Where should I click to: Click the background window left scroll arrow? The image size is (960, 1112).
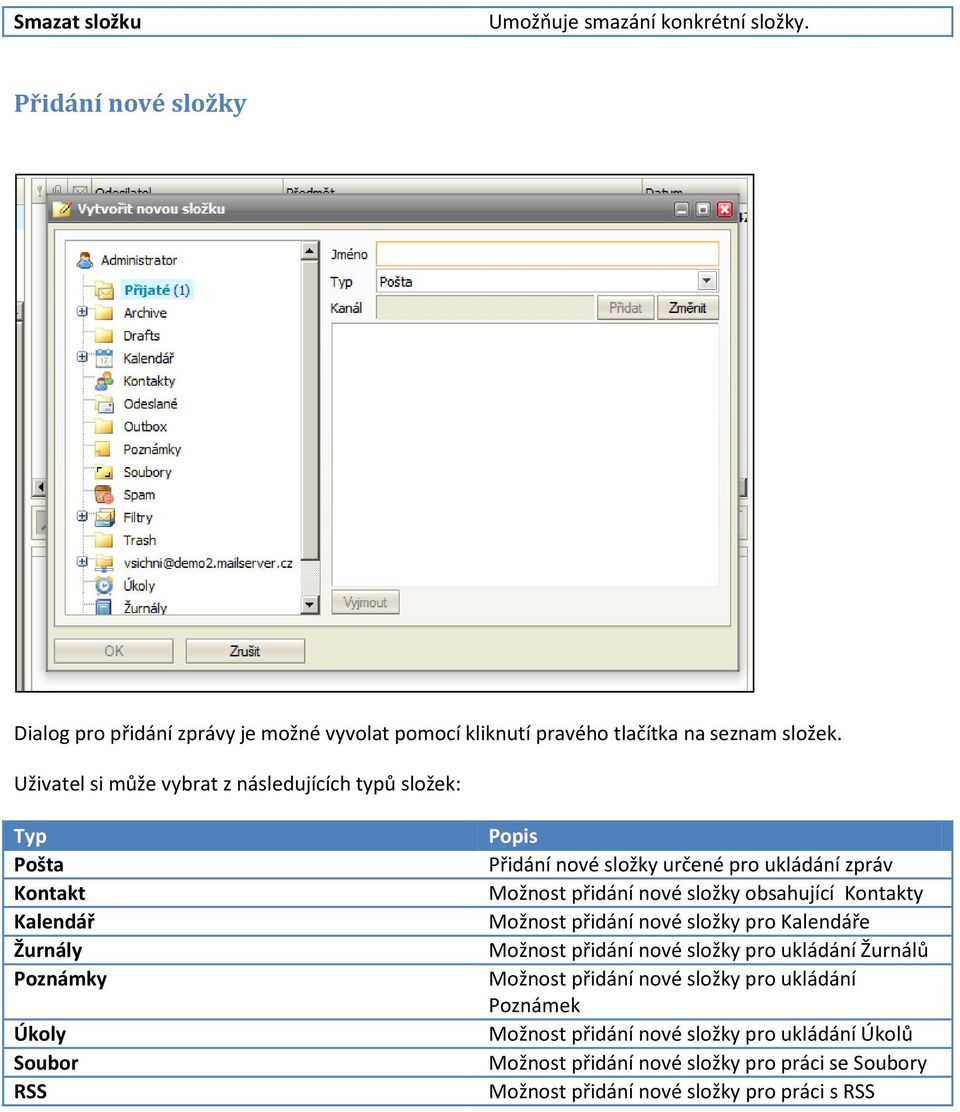click(x=40, y=487)
